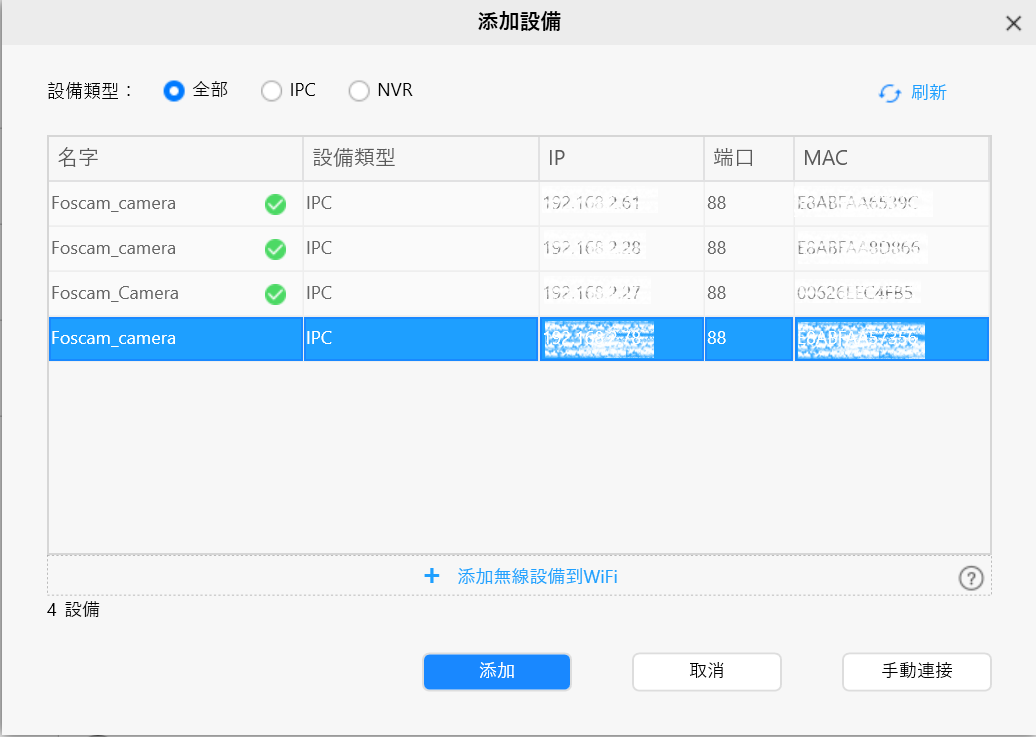Screen dimensions: 1036x737
Task: Click 添加無線設備到WiFi link
Action: pos(537,576)
